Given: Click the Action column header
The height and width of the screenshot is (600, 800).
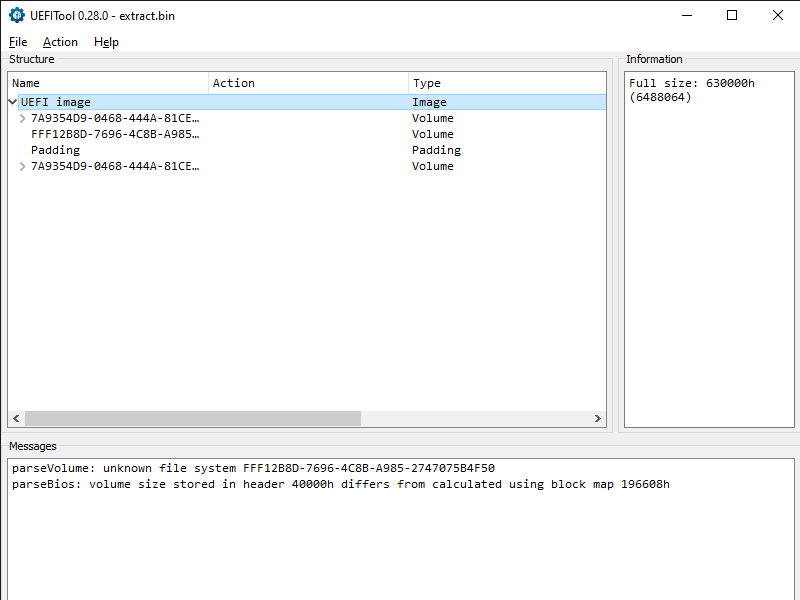Looking at the screenshot, I should pyautogui.click(x=309, y=83).
